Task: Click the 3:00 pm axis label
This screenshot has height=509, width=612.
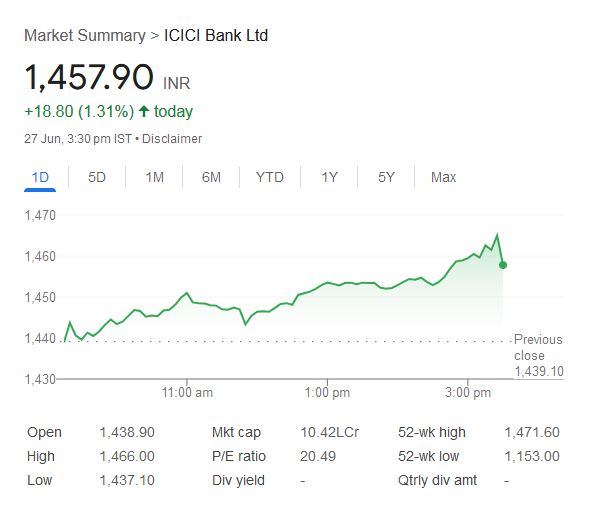Action: [467, 393]
